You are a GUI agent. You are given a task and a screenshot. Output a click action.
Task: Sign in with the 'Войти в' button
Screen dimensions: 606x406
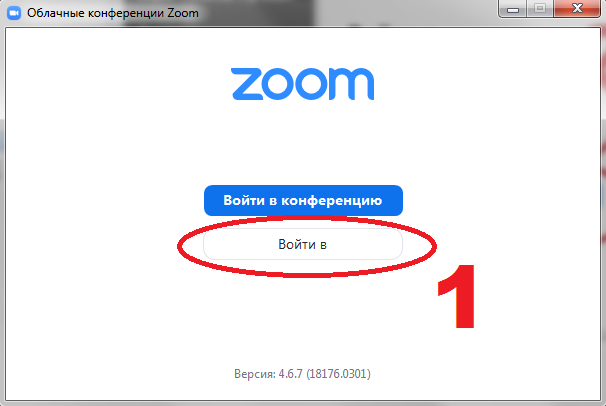[x=303, y=245]
